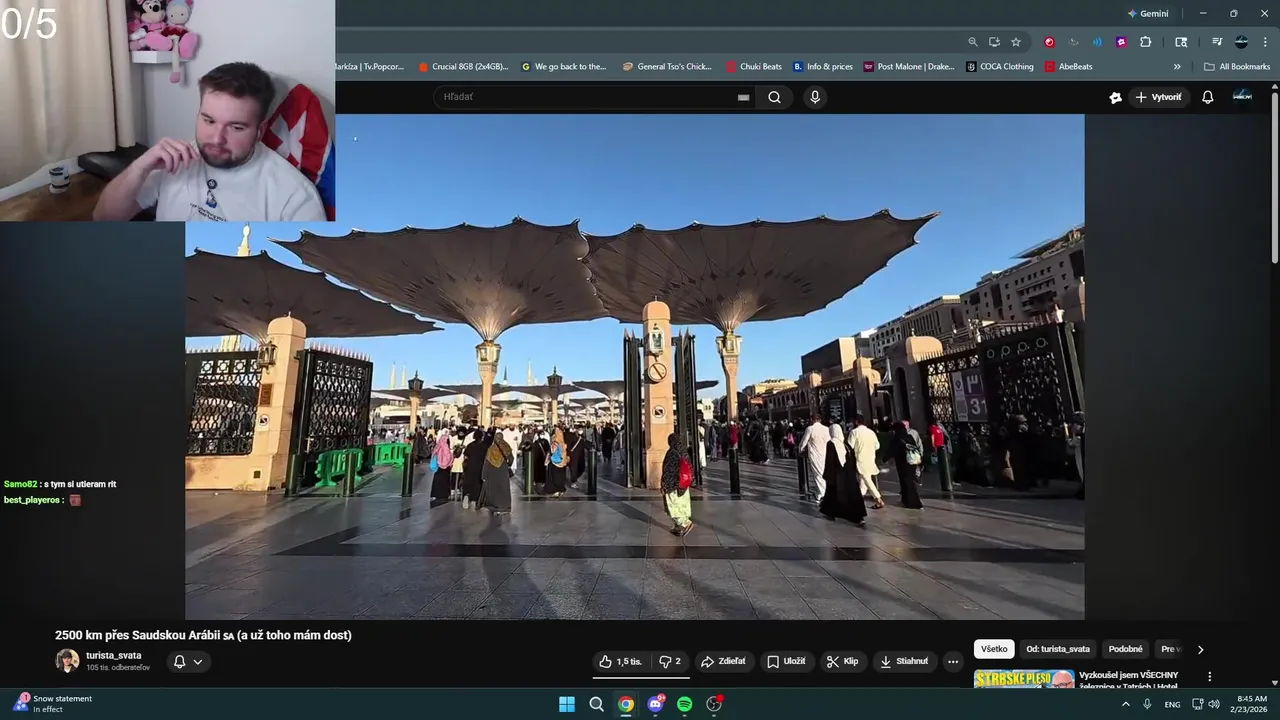
Task: Open the purple star extension icon
Action: 1121,42
